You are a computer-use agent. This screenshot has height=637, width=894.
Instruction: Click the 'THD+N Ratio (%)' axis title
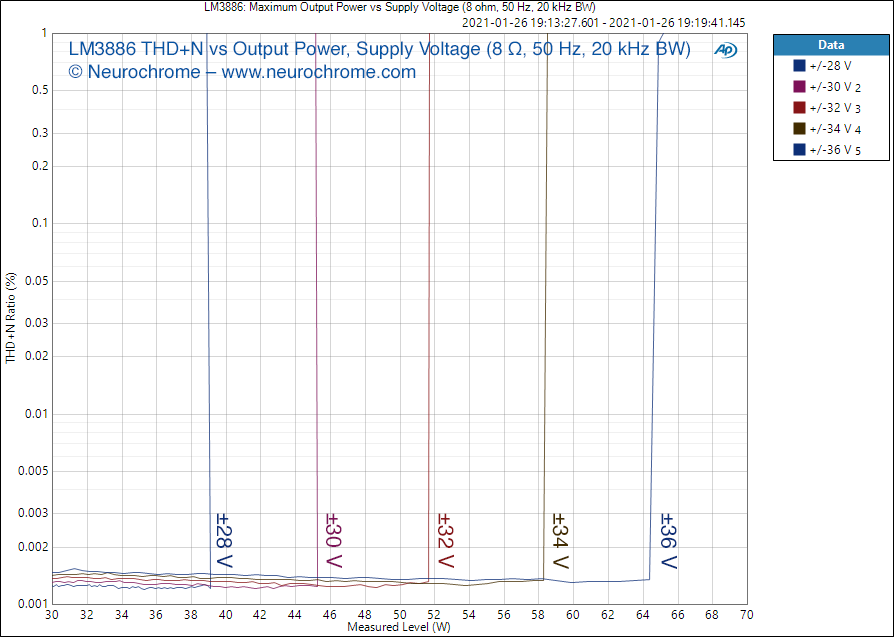pos(11,318)
